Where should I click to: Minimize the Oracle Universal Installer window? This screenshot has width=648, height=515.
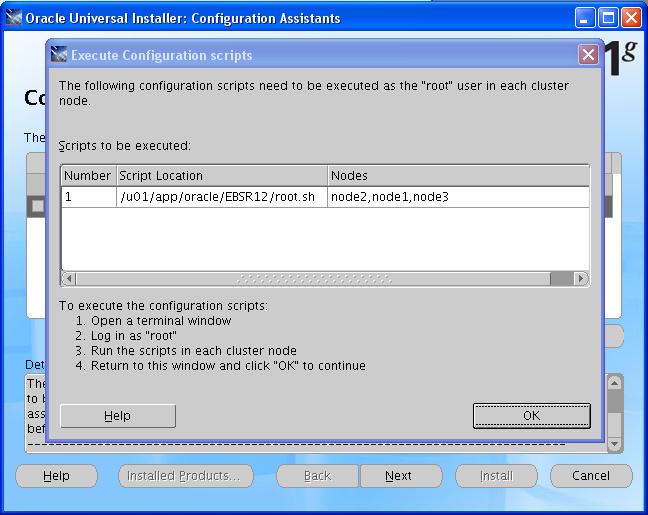(x=587, y=18)
